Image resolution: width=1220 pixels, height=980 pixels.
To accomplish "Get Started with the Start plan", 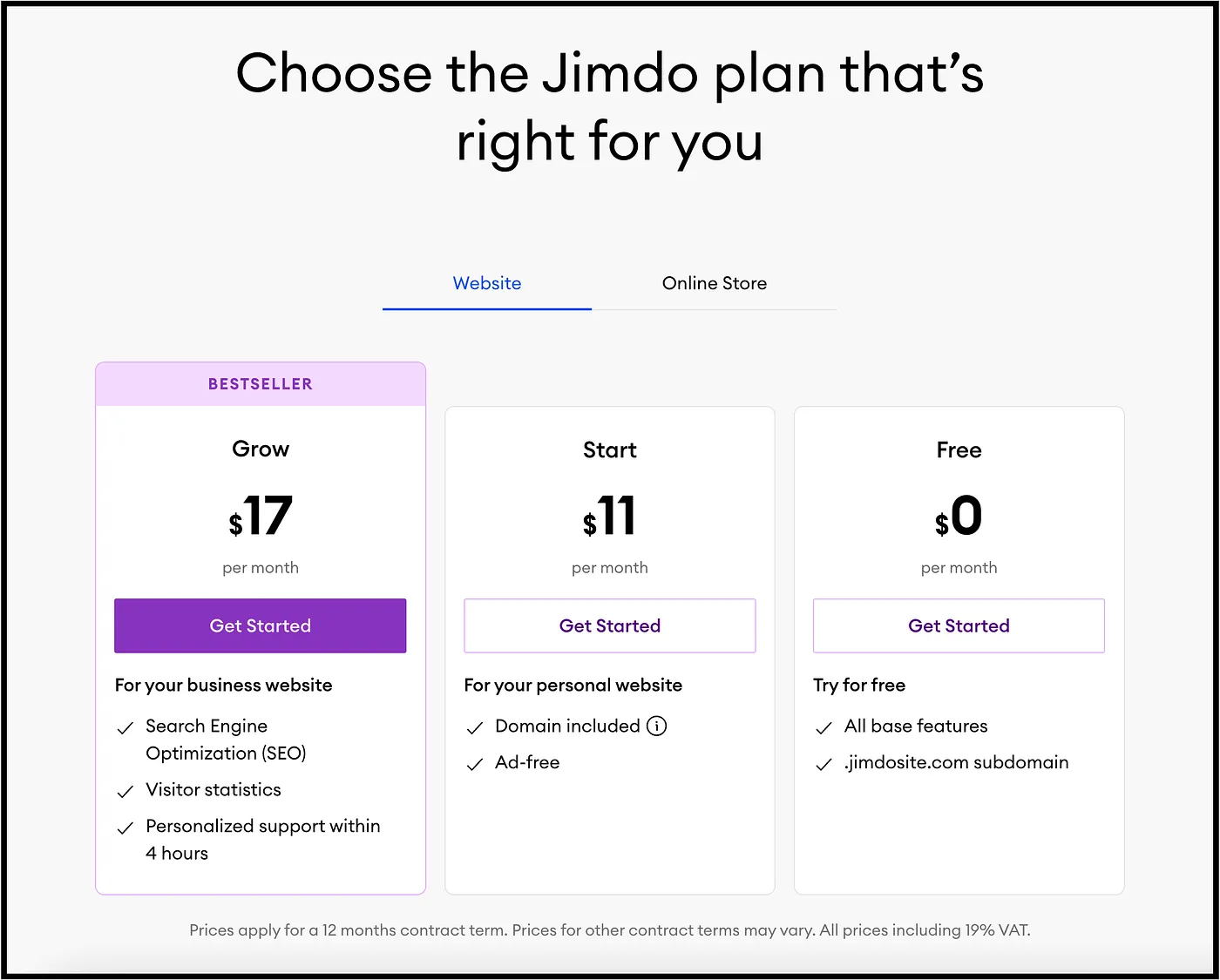I will point(610,625).
